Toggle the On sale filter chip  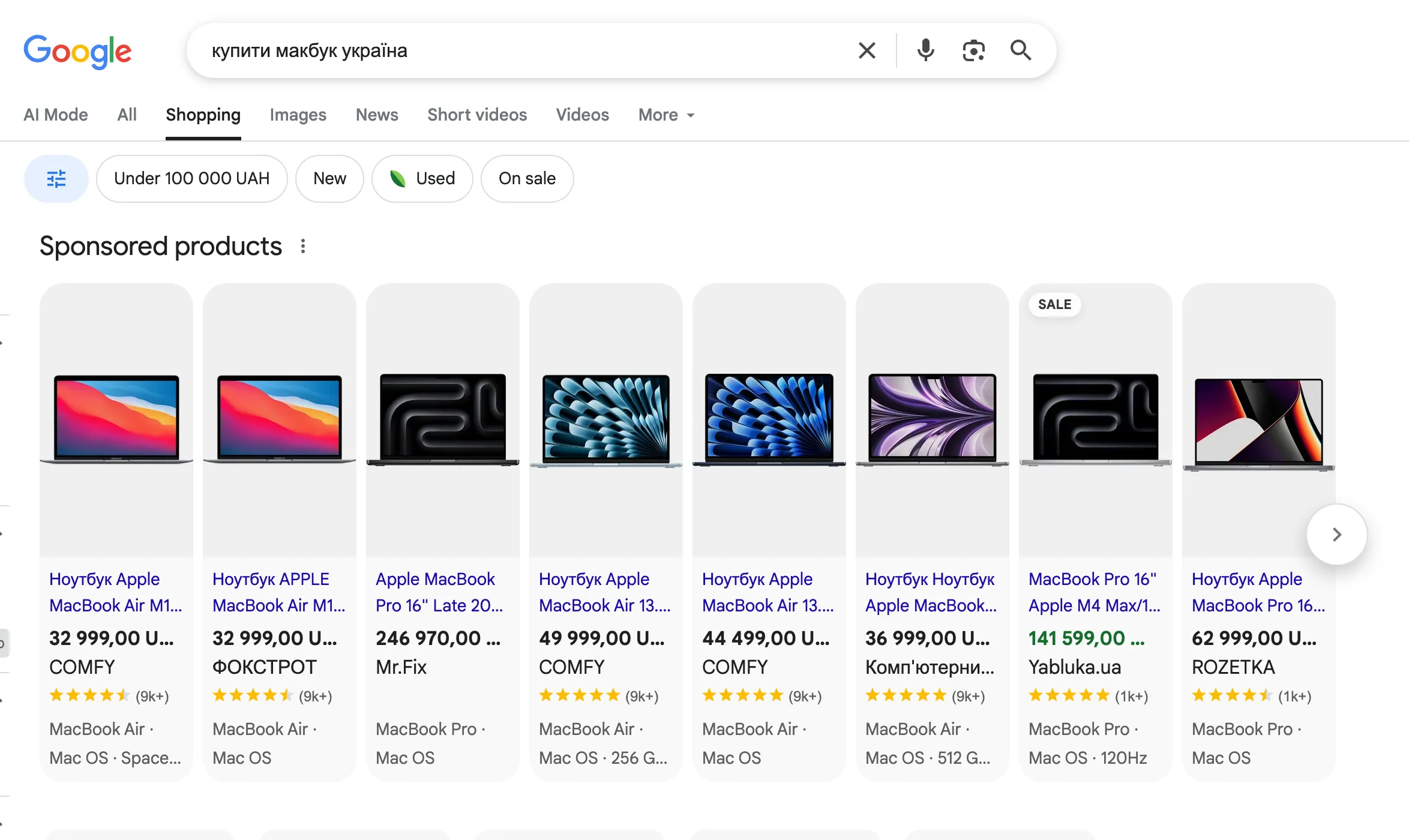[x=527, y=179]
